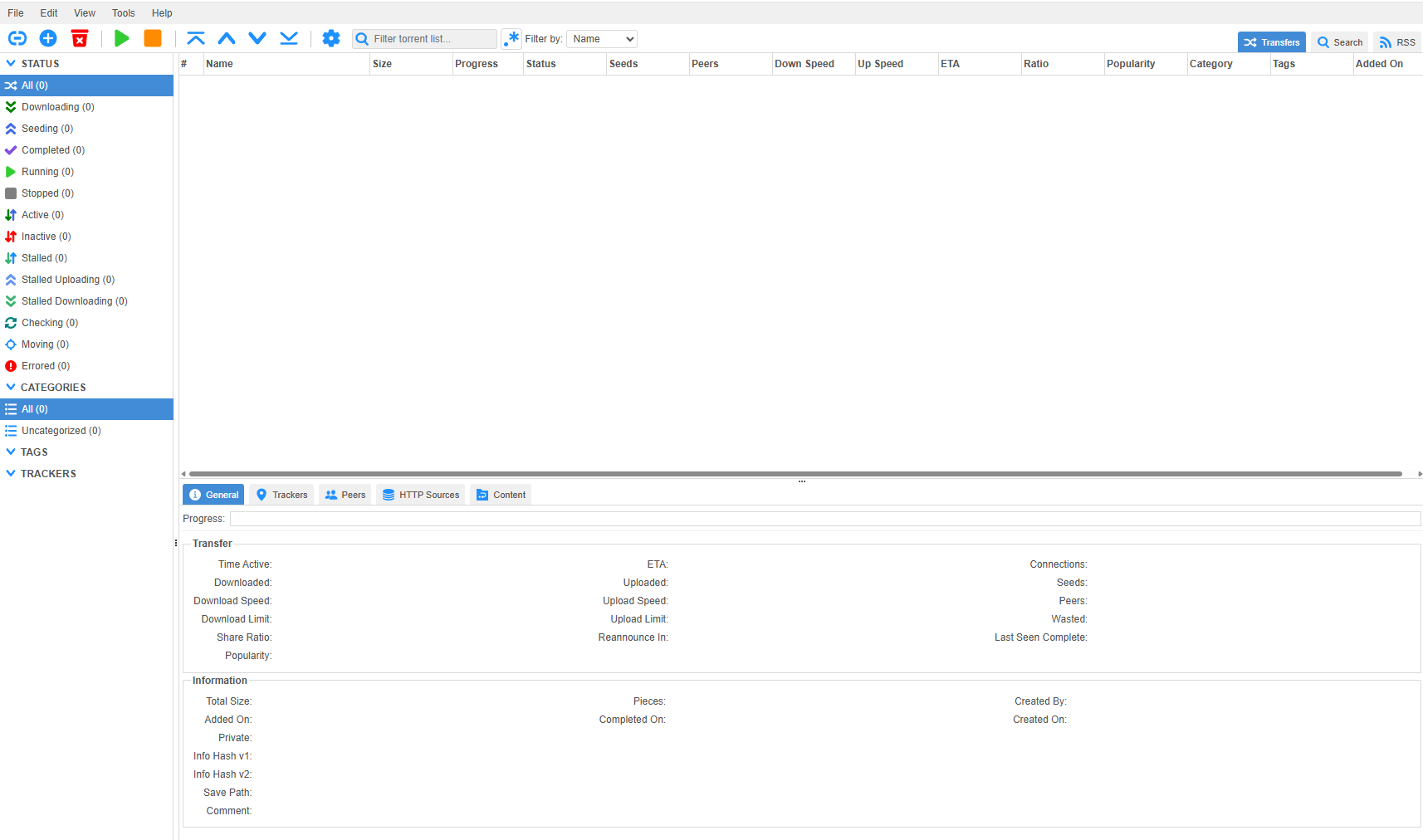Move torrent down in queue
The image size is (1423, 840).
coord(257,38)
